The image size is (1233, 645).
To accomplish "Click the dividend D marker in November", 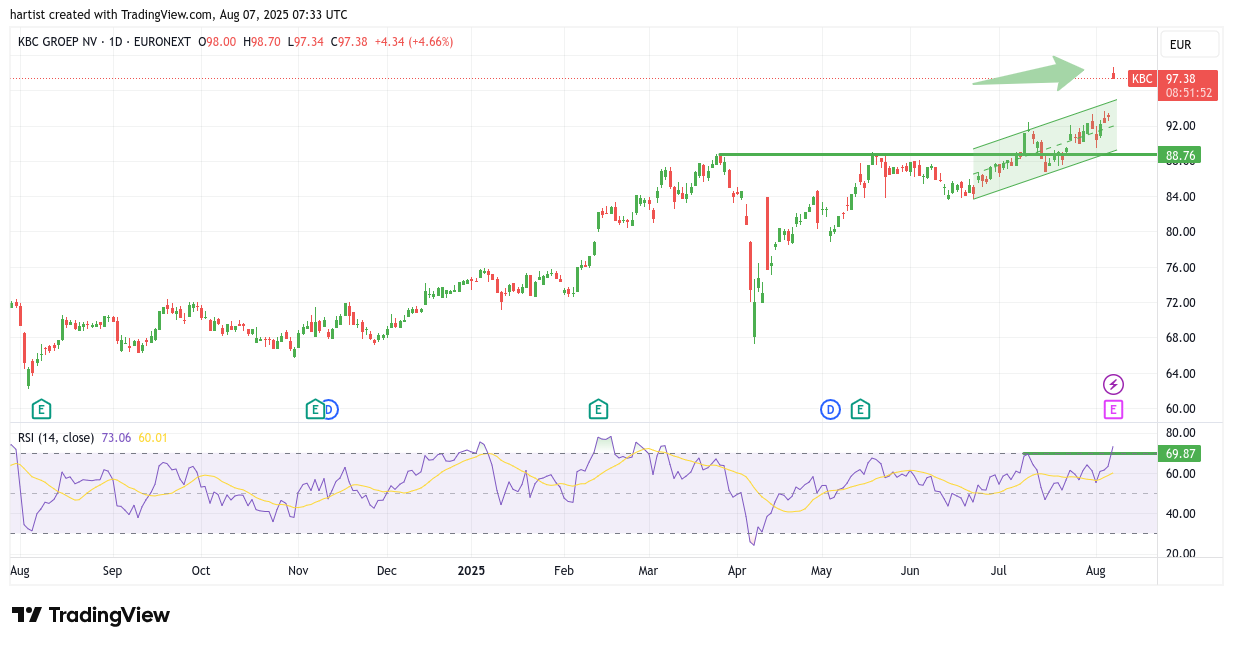I will [x=330, y=409].
